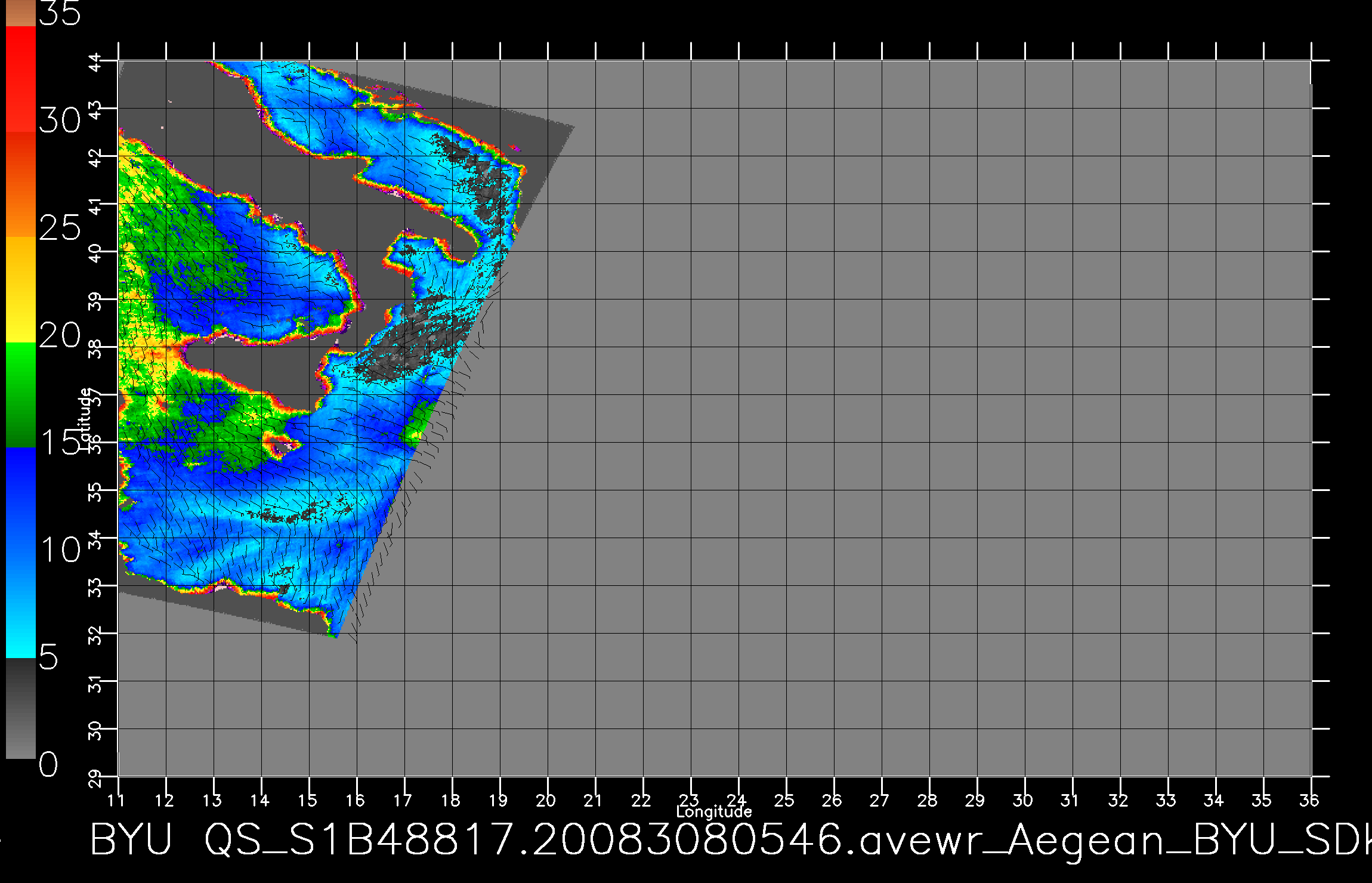The width and height of the screenshot is (1372, 883).
Task: Click longitude axis tick label 14
Action: (259, 800)
